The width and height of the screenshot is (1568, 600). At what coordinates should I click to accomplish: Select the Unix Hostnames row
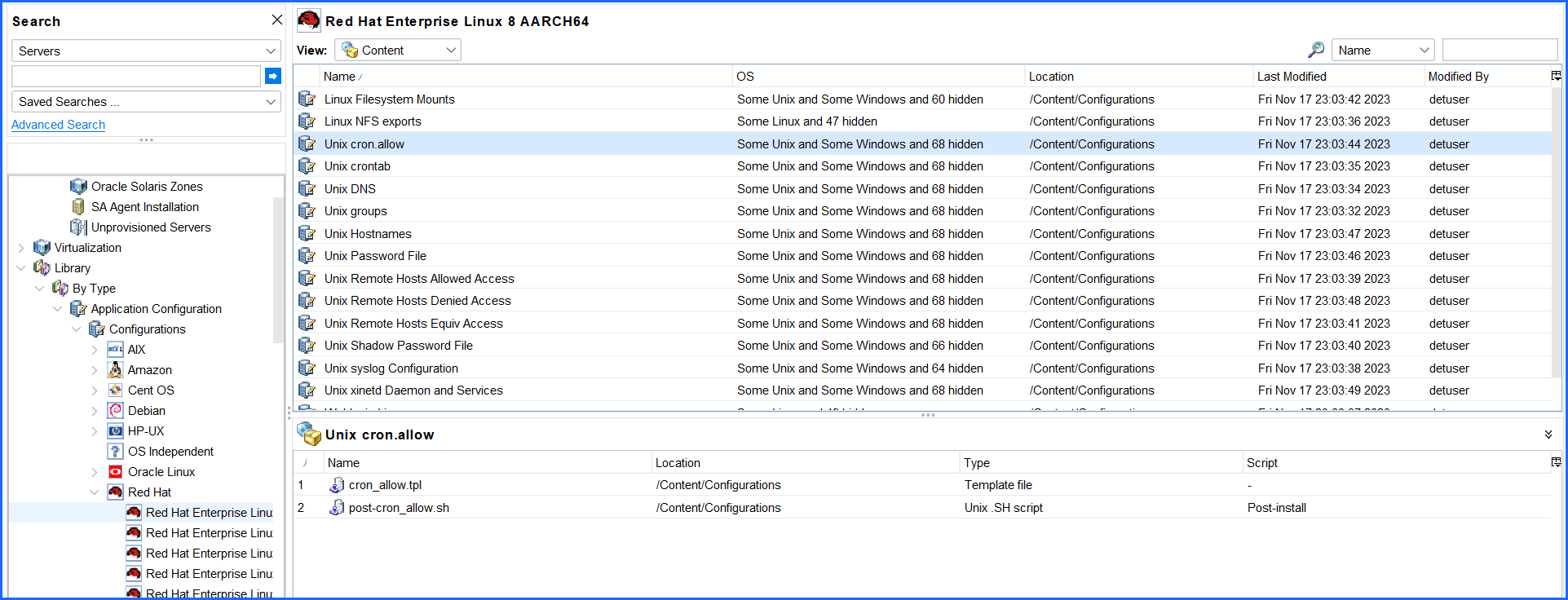[922, 233]
